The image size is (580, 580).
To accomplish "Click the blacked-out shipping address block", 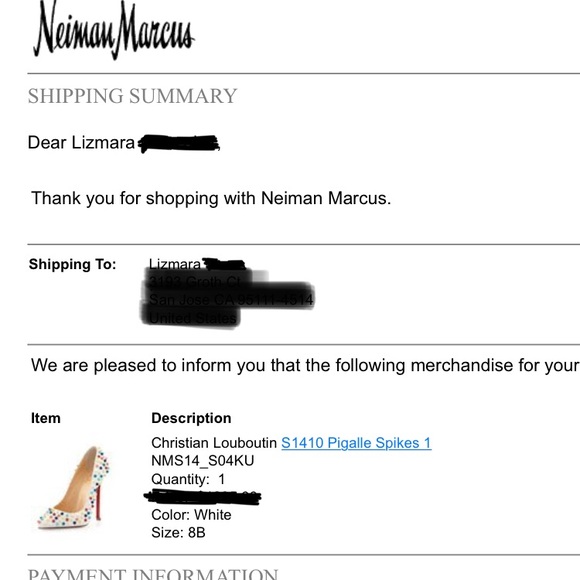I will tap(227, 298).
